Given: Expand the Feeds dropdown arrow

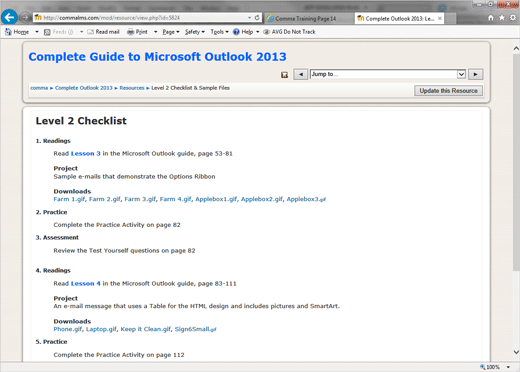Looking at the screenshot, I should click(x=81, y=32).
